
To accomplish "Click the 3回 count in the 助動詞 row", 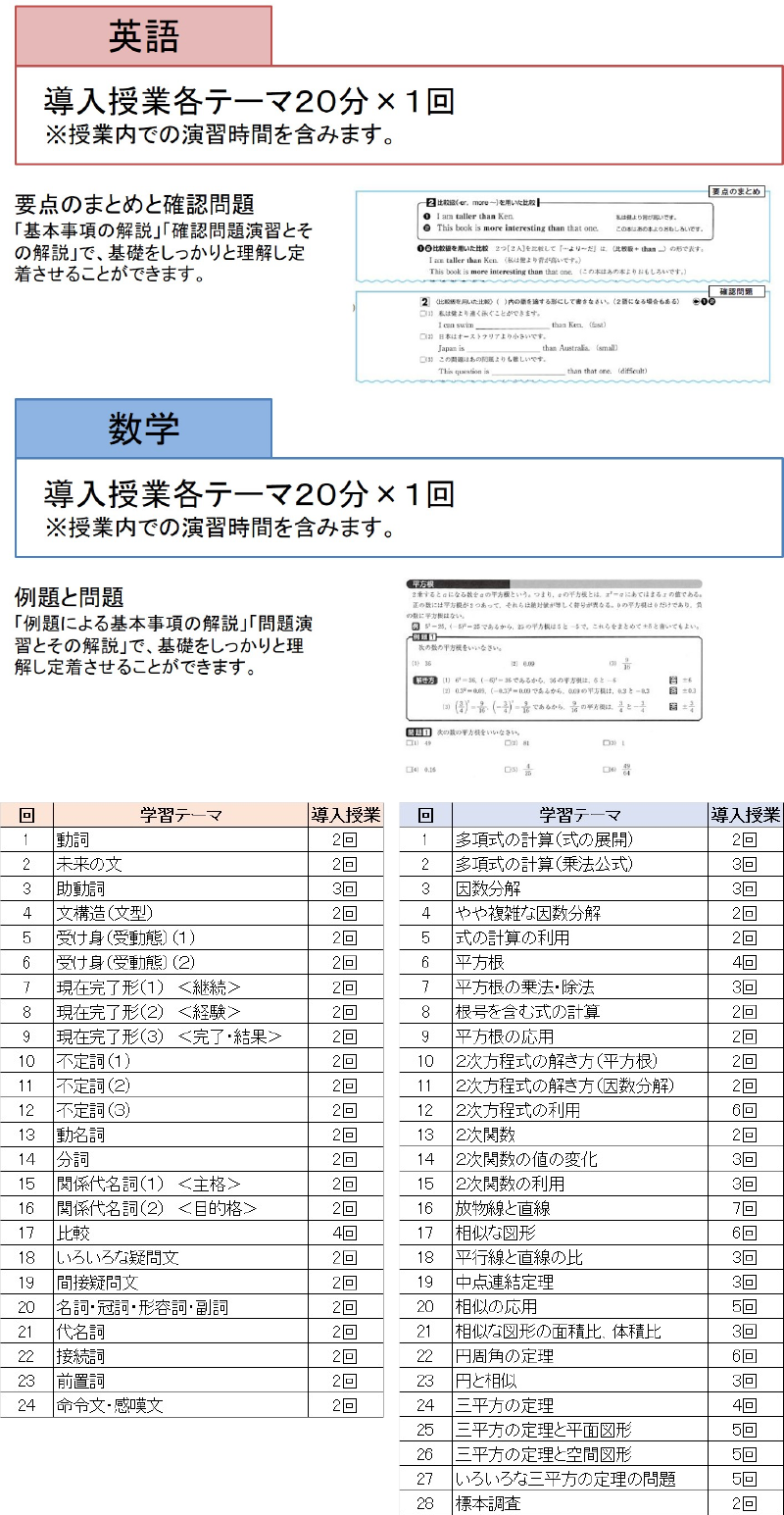I will (345, 888).
